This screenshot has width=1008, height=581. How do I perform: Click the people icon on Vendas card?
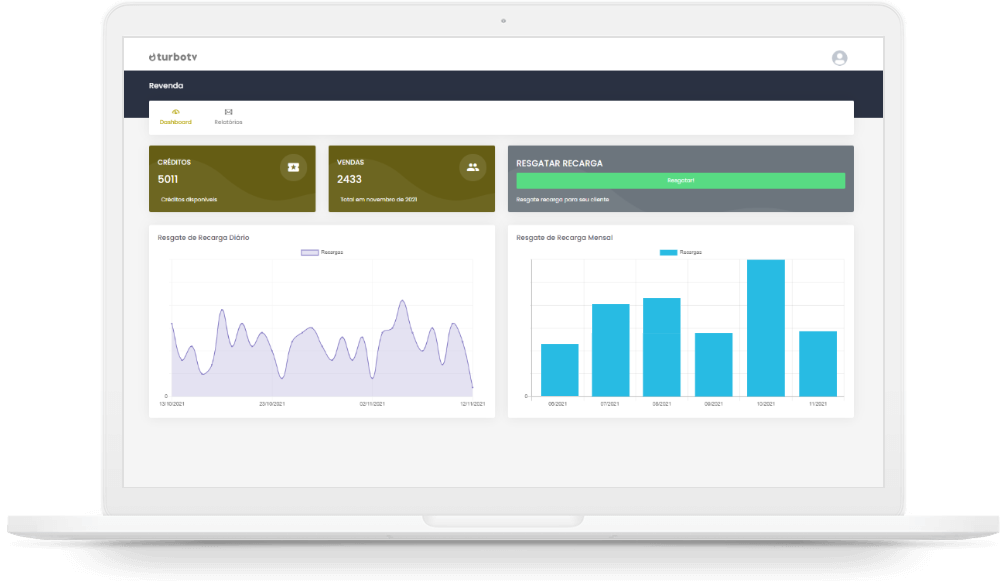472,167
